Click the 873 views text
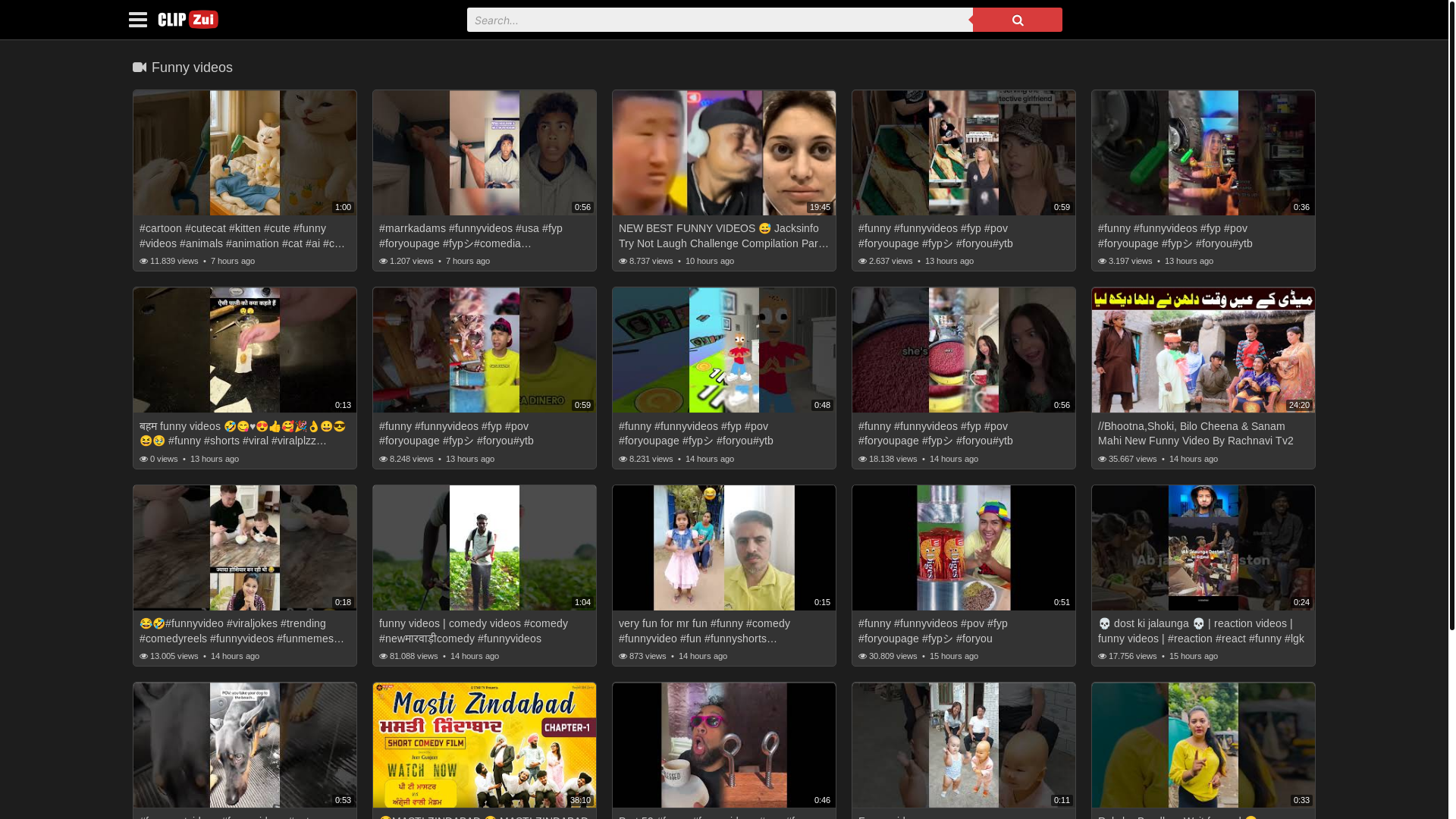 pos(648,656)
